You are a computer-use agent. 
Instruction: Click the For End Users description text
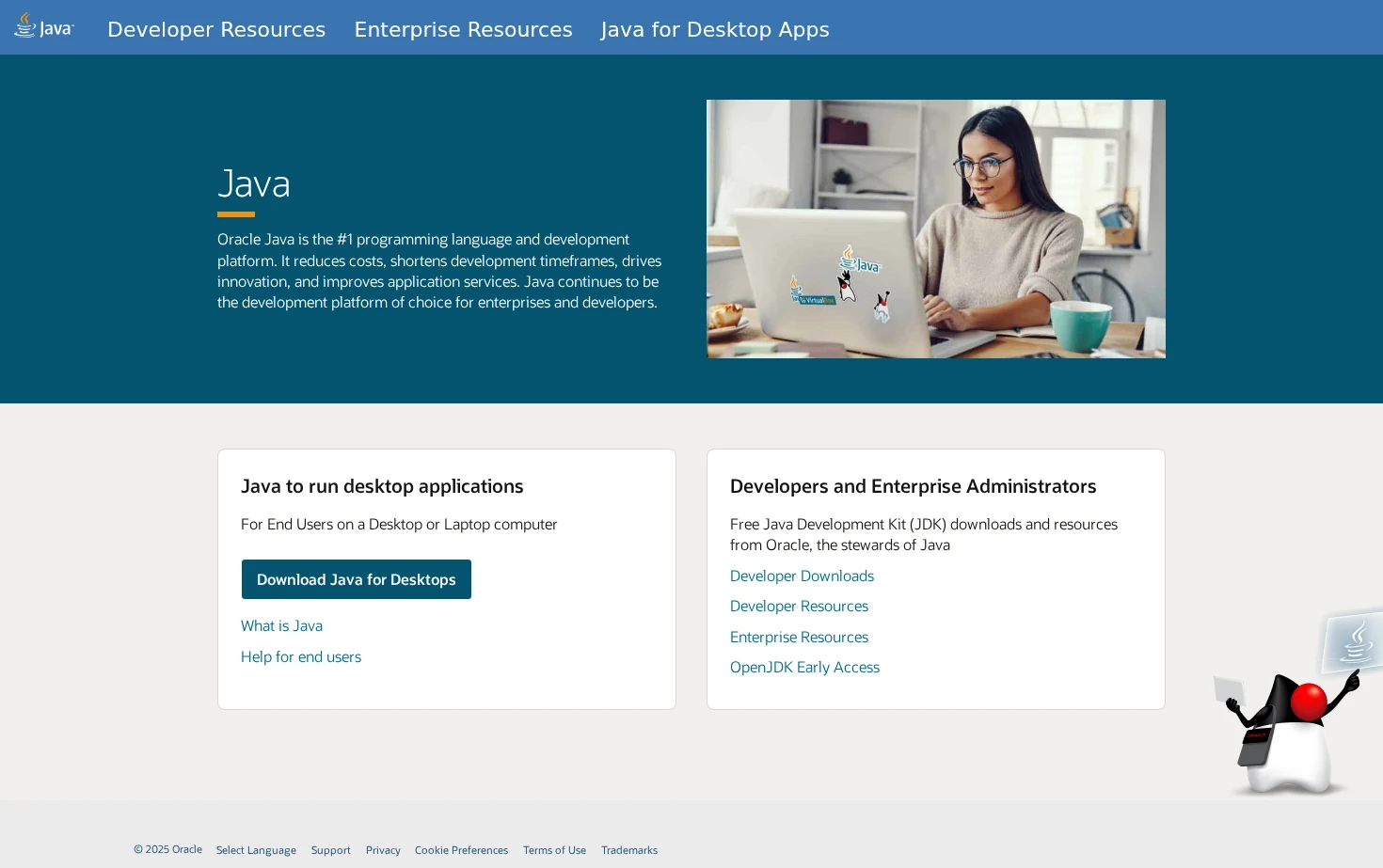[399, 524]
